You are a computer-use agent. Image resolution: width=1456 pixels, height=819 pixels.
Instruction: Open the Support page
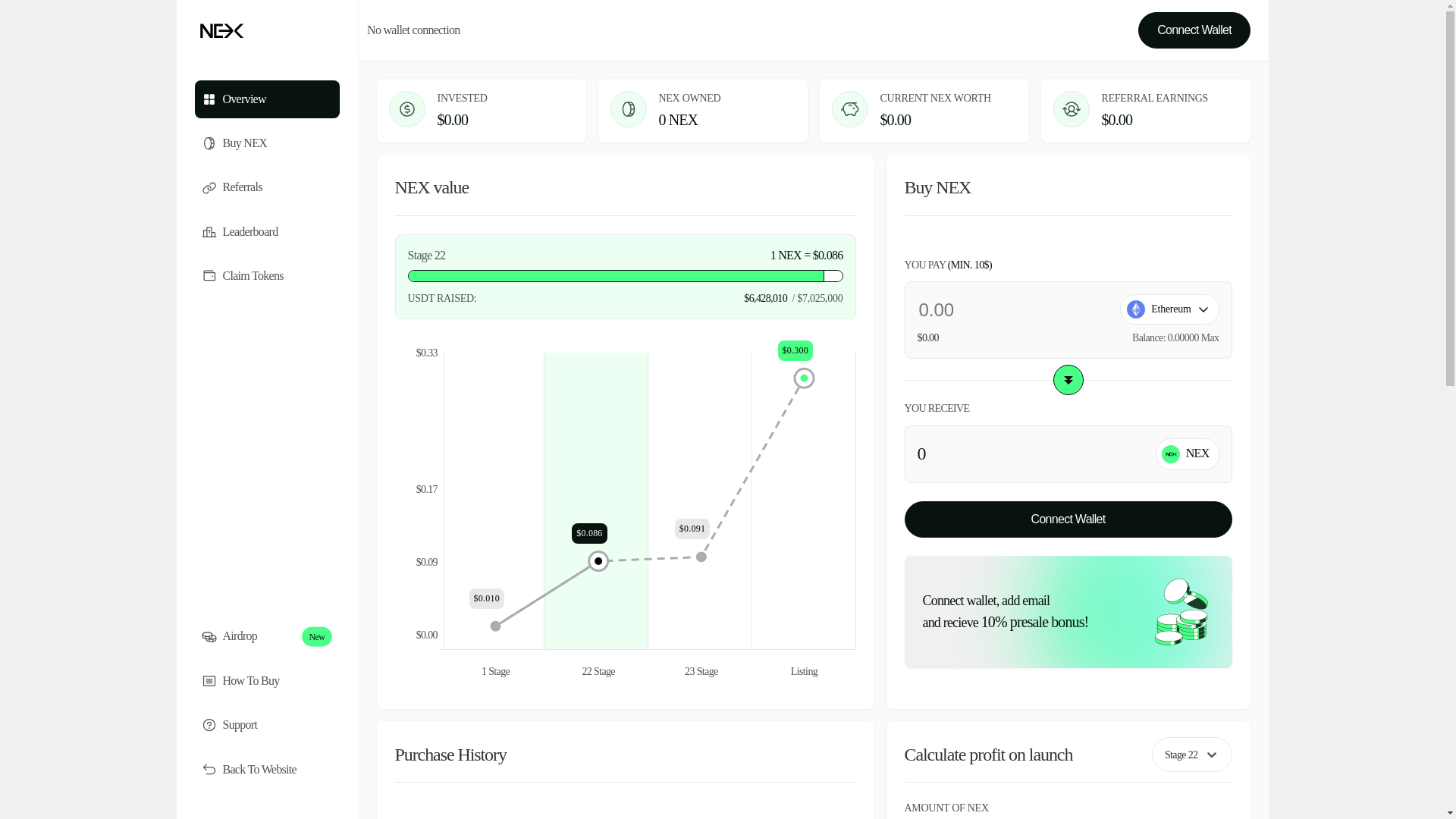click(x=267, y=725)
